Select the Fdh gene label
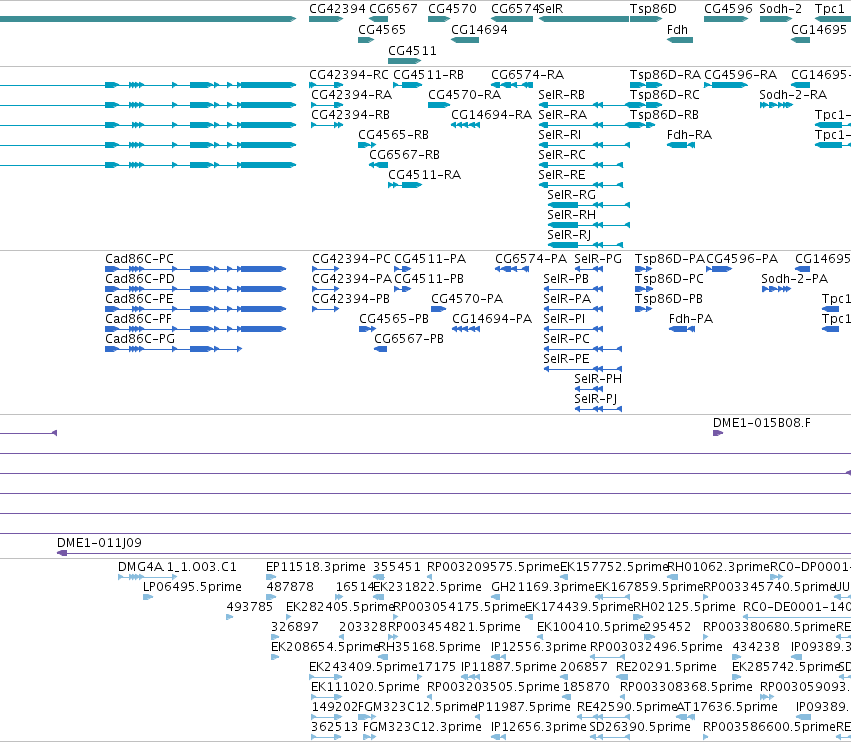The height and width of the screenshot is (742, 851). tap(677, 29)
